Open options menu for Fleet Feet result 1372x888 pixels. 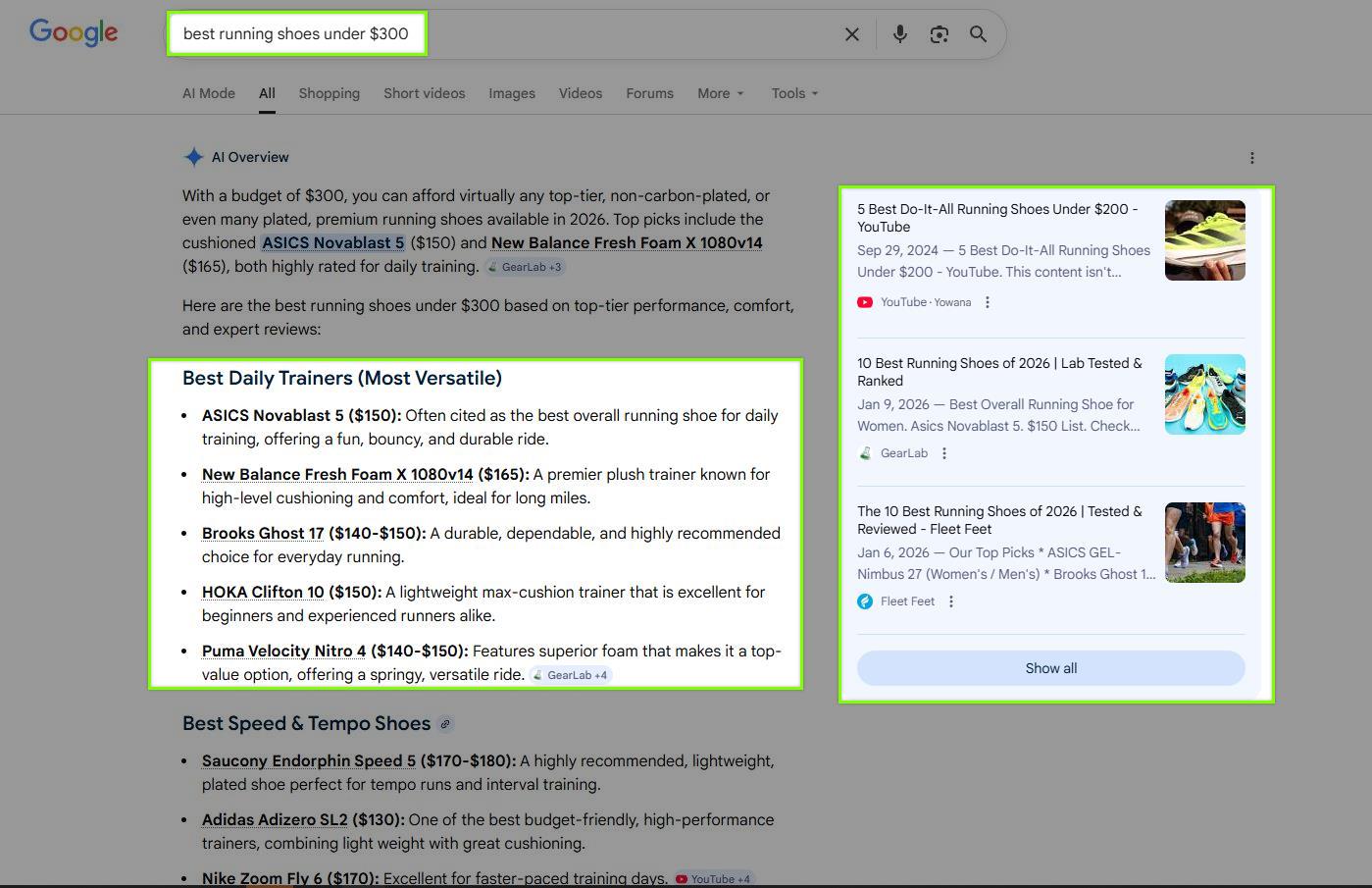(x=951, y=601)
